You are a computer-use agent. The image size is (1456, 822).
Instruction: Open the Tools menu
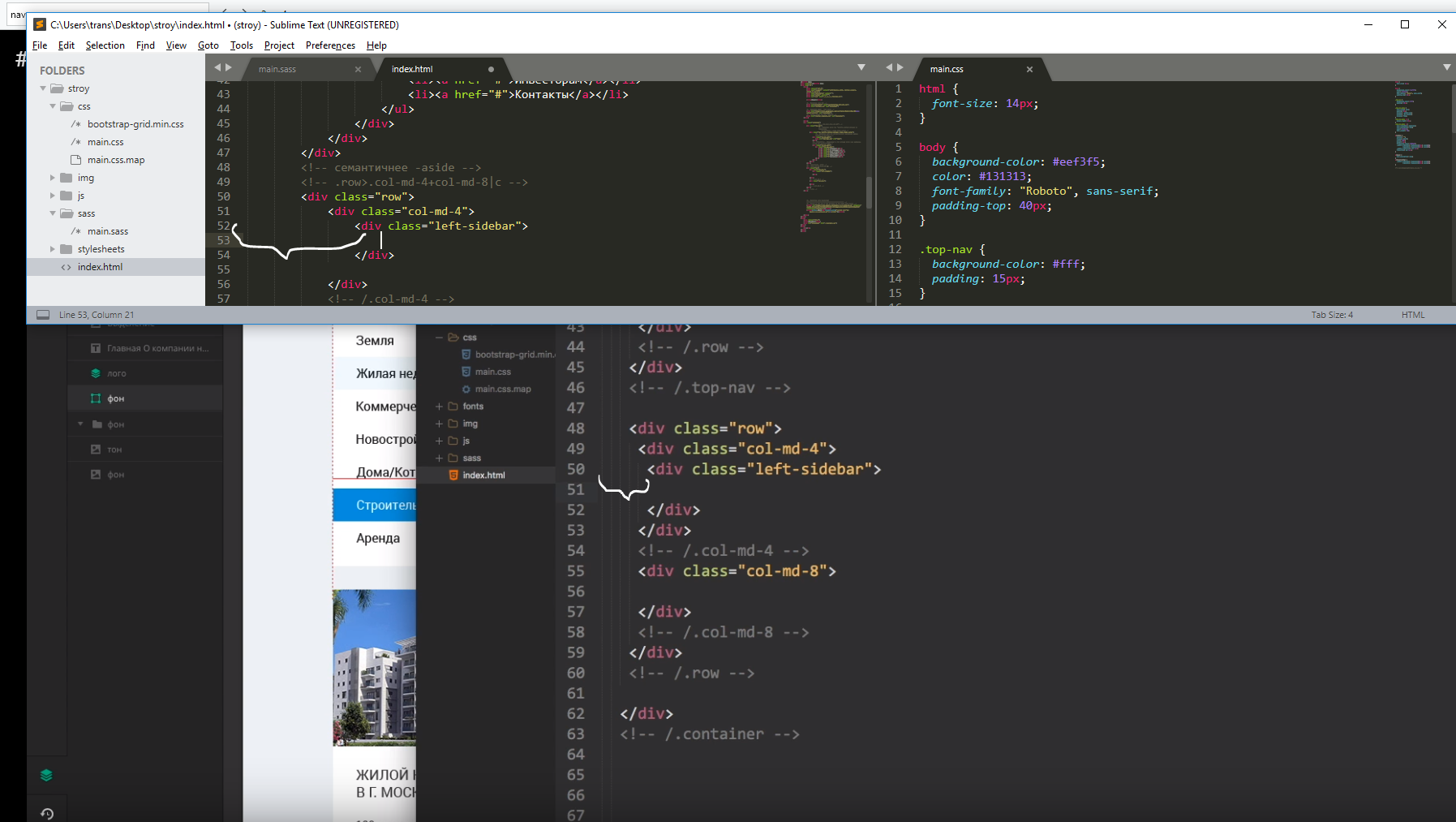pos(241,45)
